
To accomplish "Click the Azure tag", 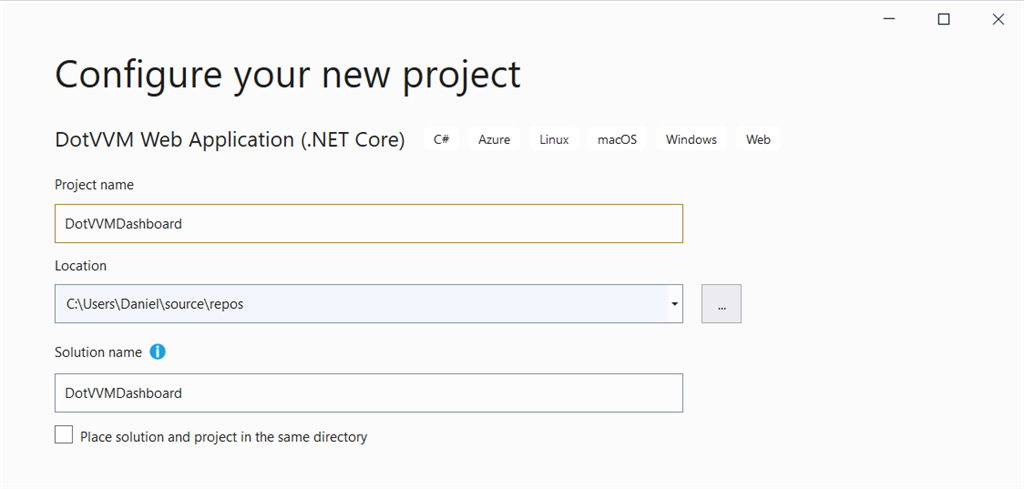I will click(x=494, y=139).
